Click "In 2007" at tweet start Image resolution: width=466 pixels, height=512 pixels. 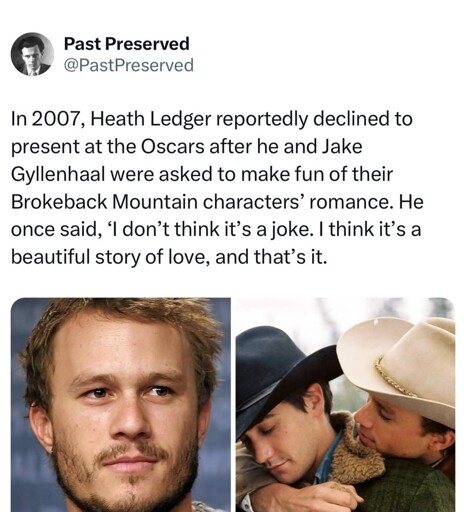tap(46, 119)
